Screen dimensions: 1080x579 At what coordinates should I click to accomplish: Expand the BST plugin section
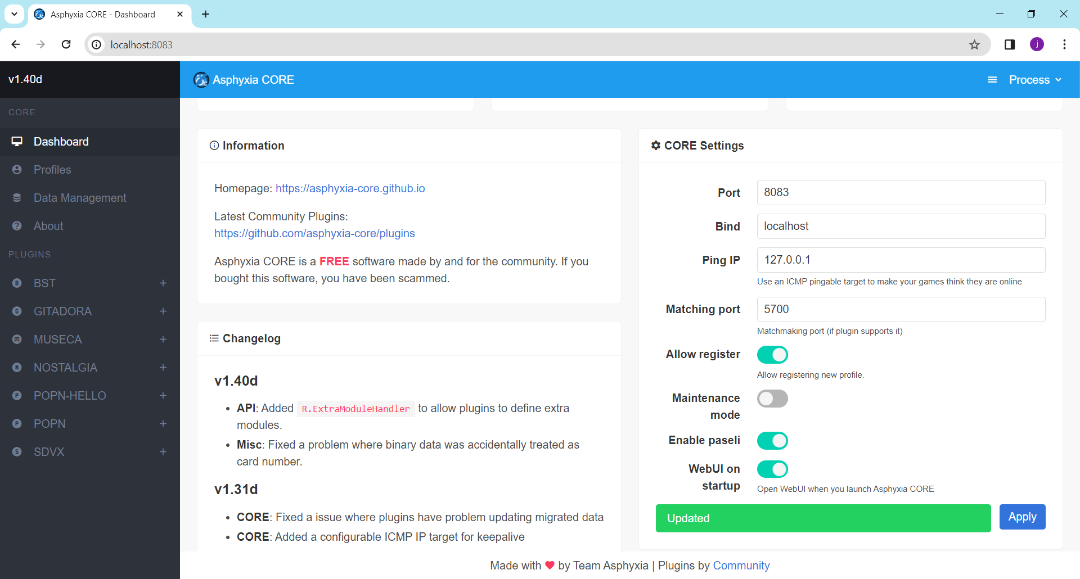[163, 283]
